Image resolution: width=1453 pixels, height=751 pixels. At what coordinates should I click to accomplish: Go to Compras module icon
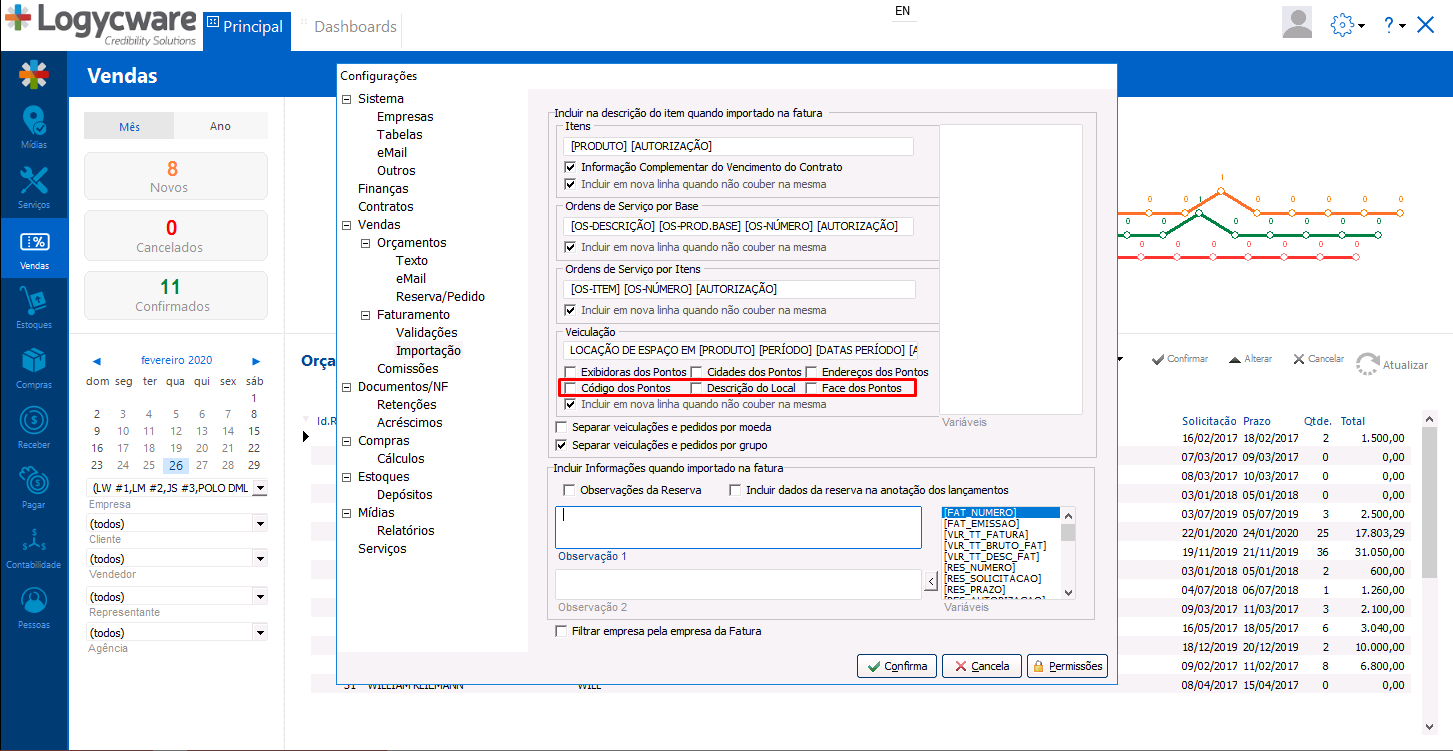(33, 366)
